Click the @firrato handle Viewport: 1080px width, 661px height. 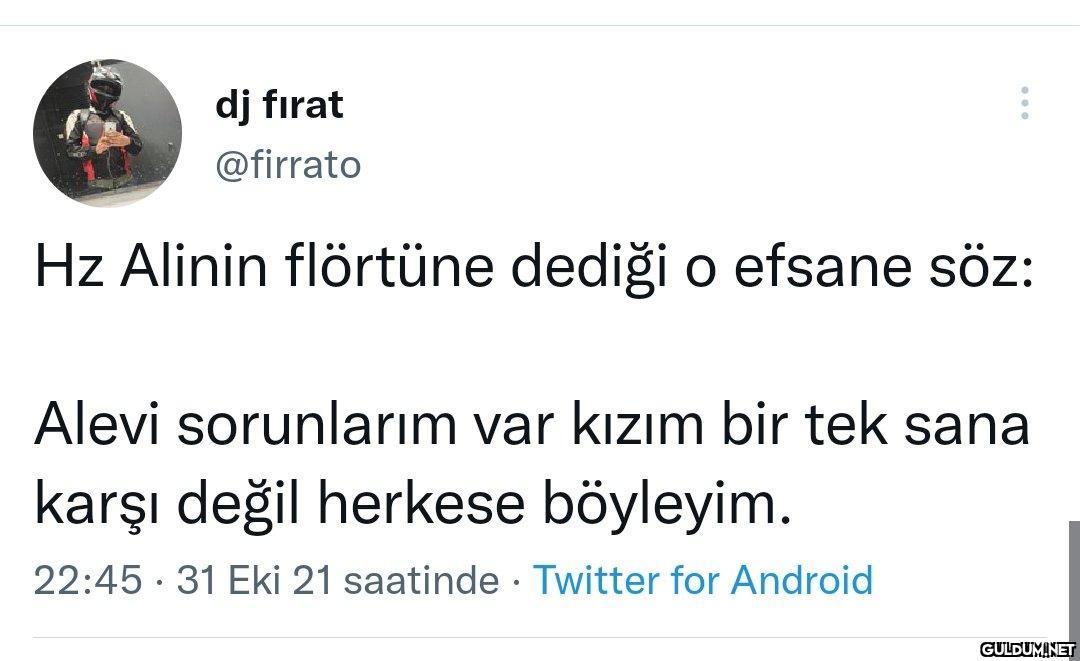click(288, 164)
